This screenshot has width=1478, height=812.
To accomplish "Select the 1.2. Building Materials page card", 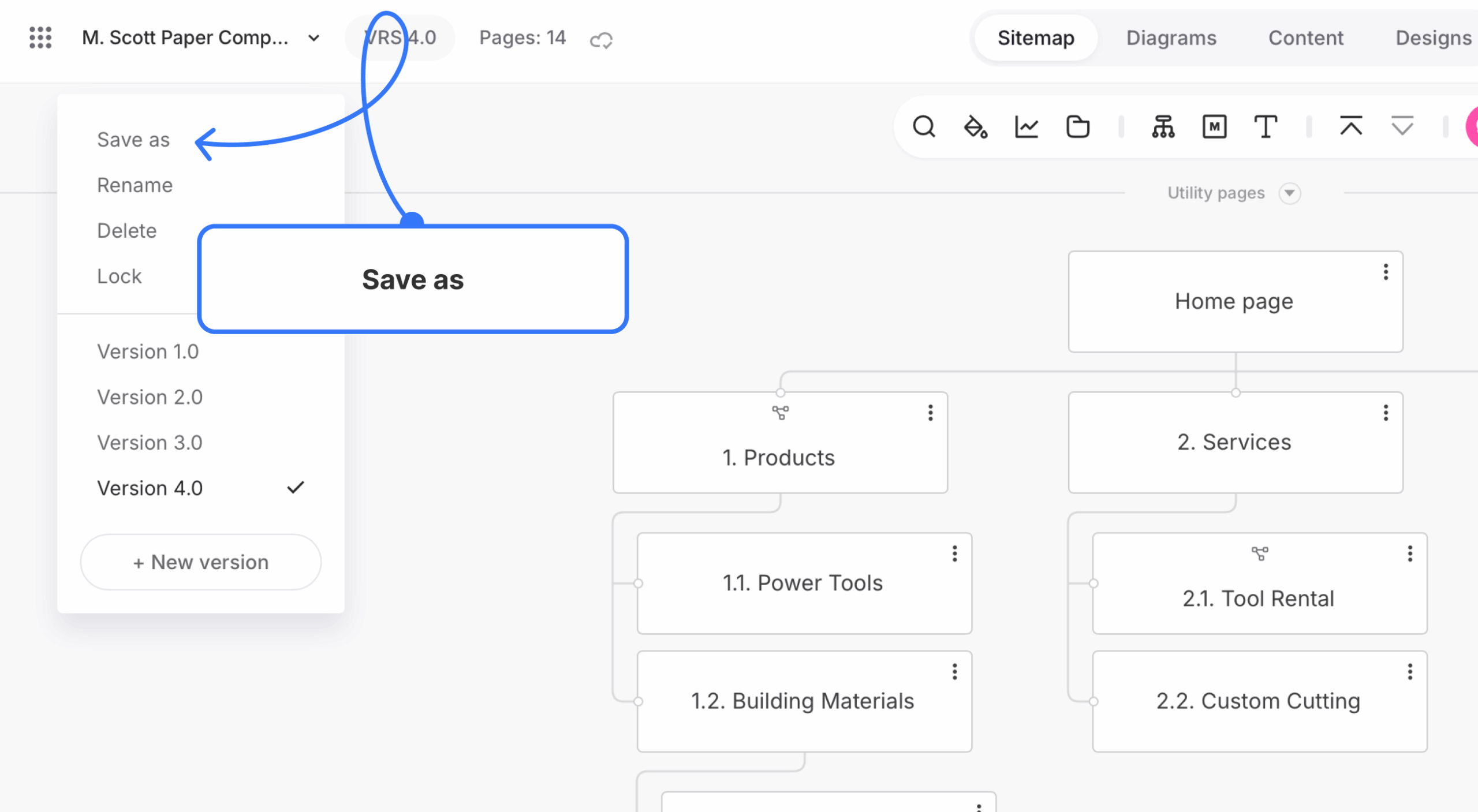I will [x=805, y=701].
